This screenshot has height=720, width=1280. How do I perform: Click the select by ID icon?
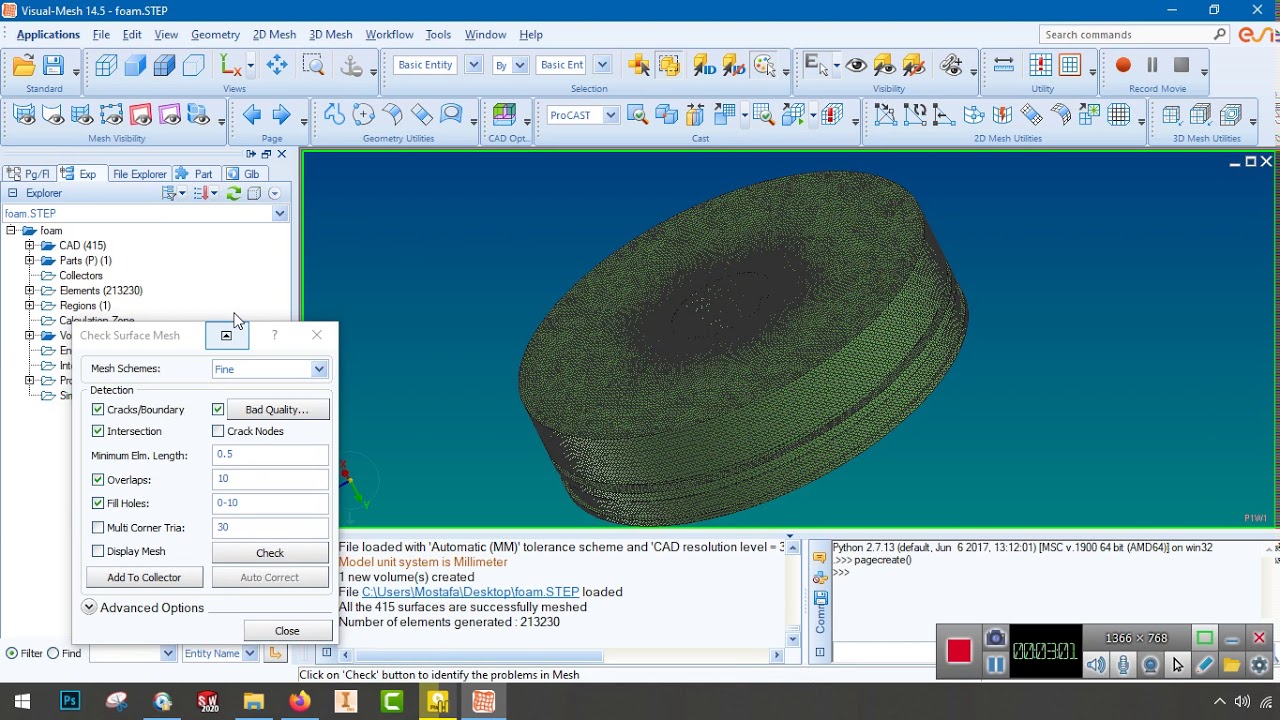[x=704, y=66]
